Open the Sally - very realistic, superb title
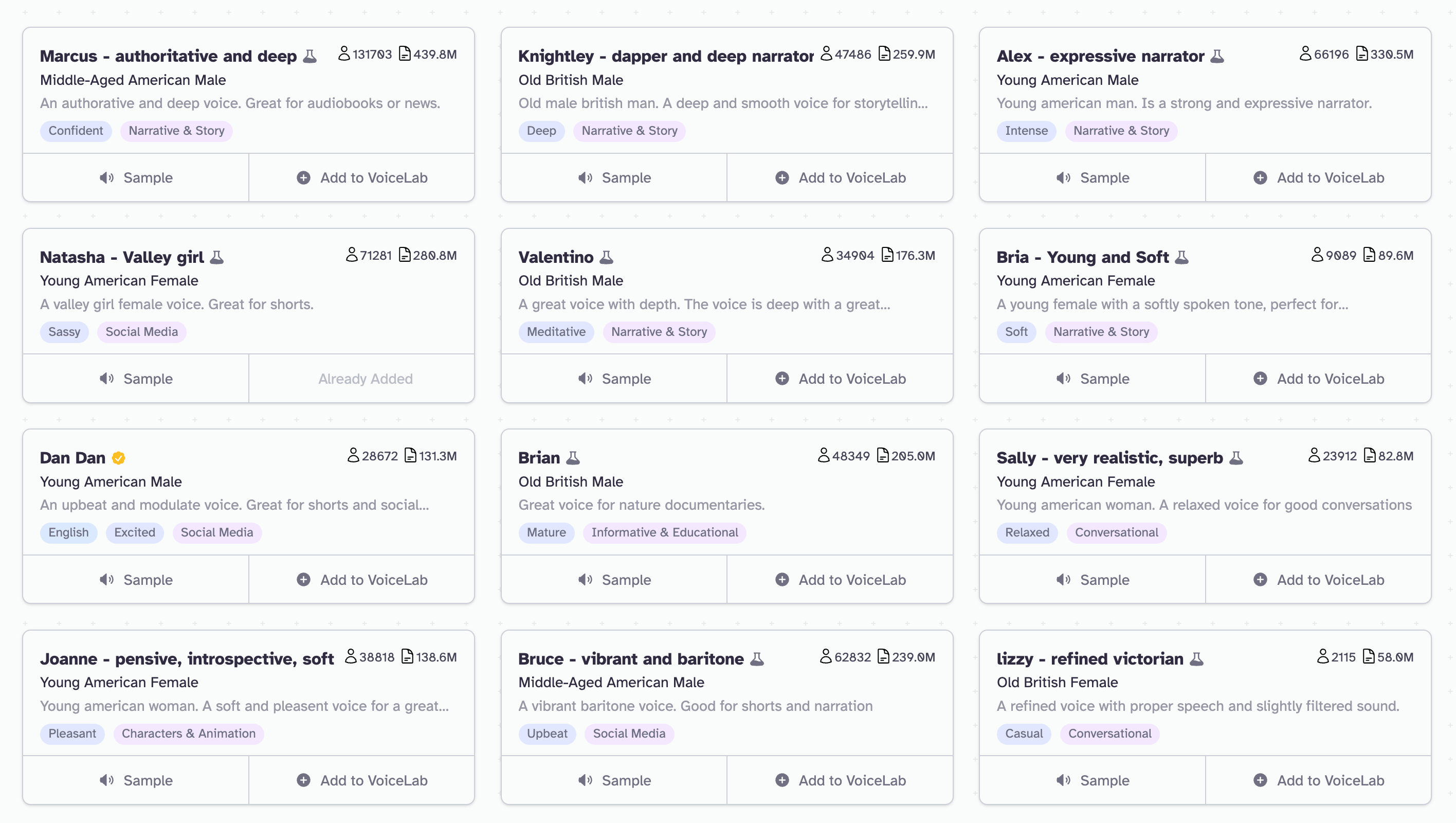 point(1109,458)
